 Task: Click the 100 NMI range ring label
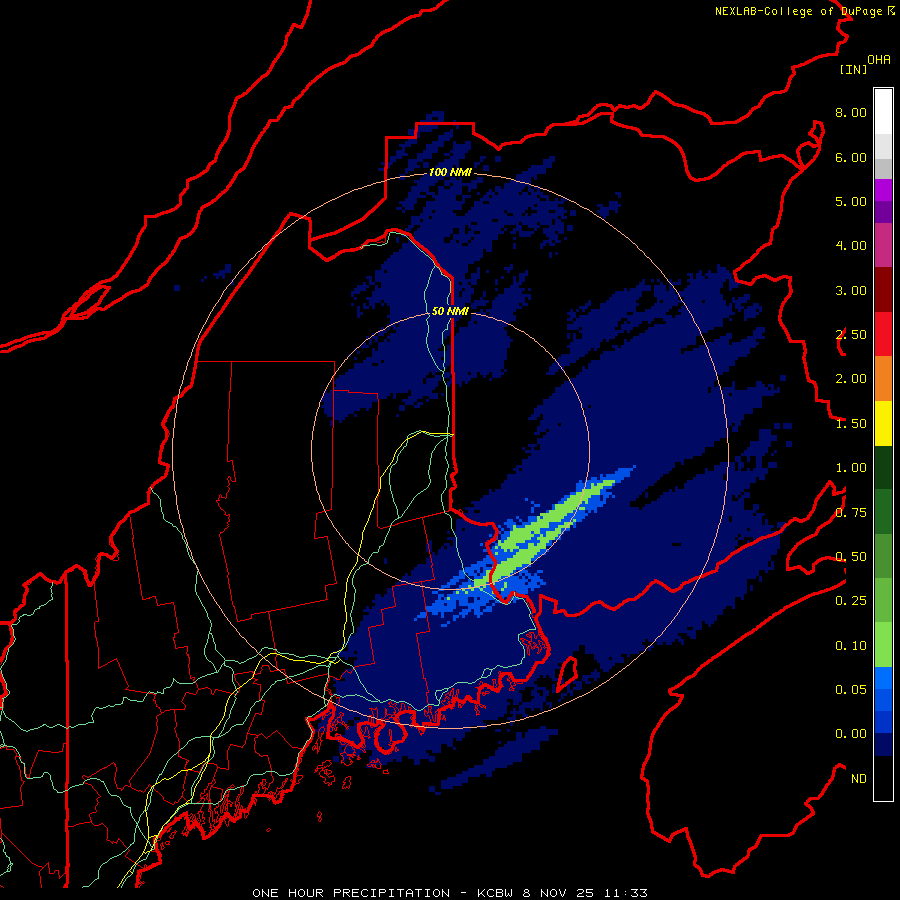point(450,172)
